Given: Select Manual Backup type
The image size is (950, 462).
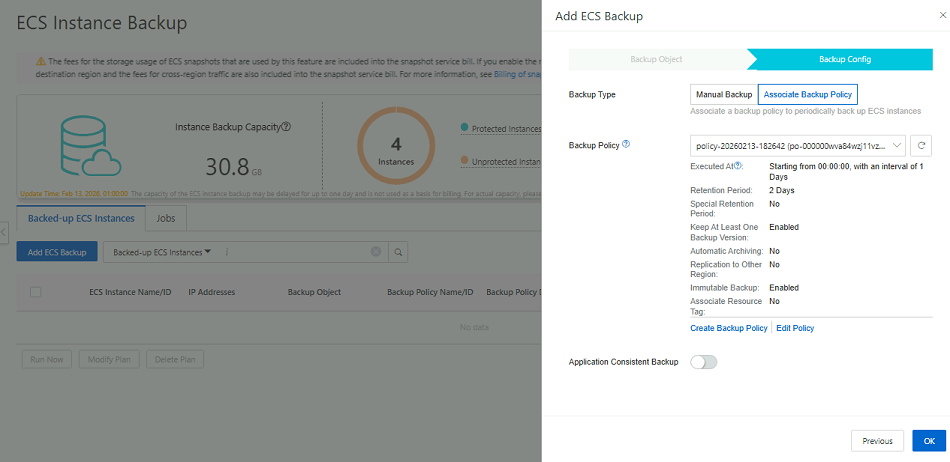Looking at the screenshot, I should [723, 94].
